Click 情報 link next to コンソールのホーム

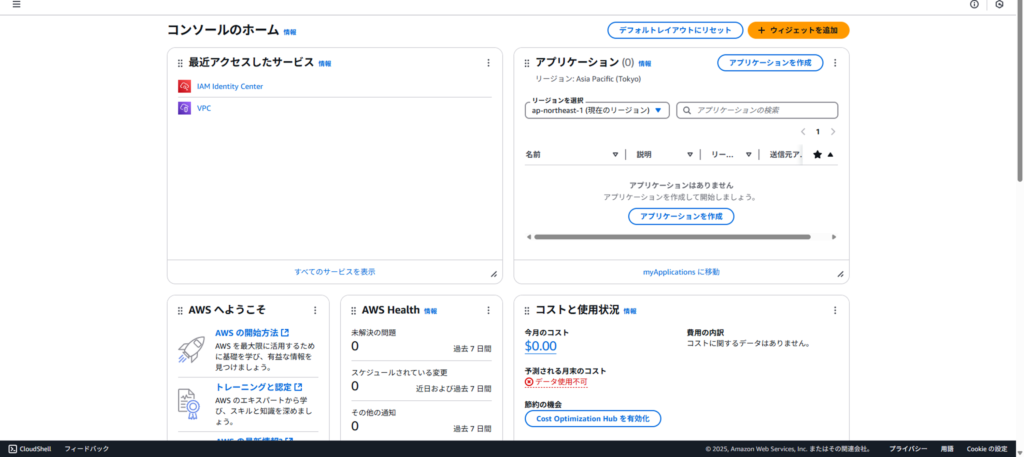coord(289,32)
